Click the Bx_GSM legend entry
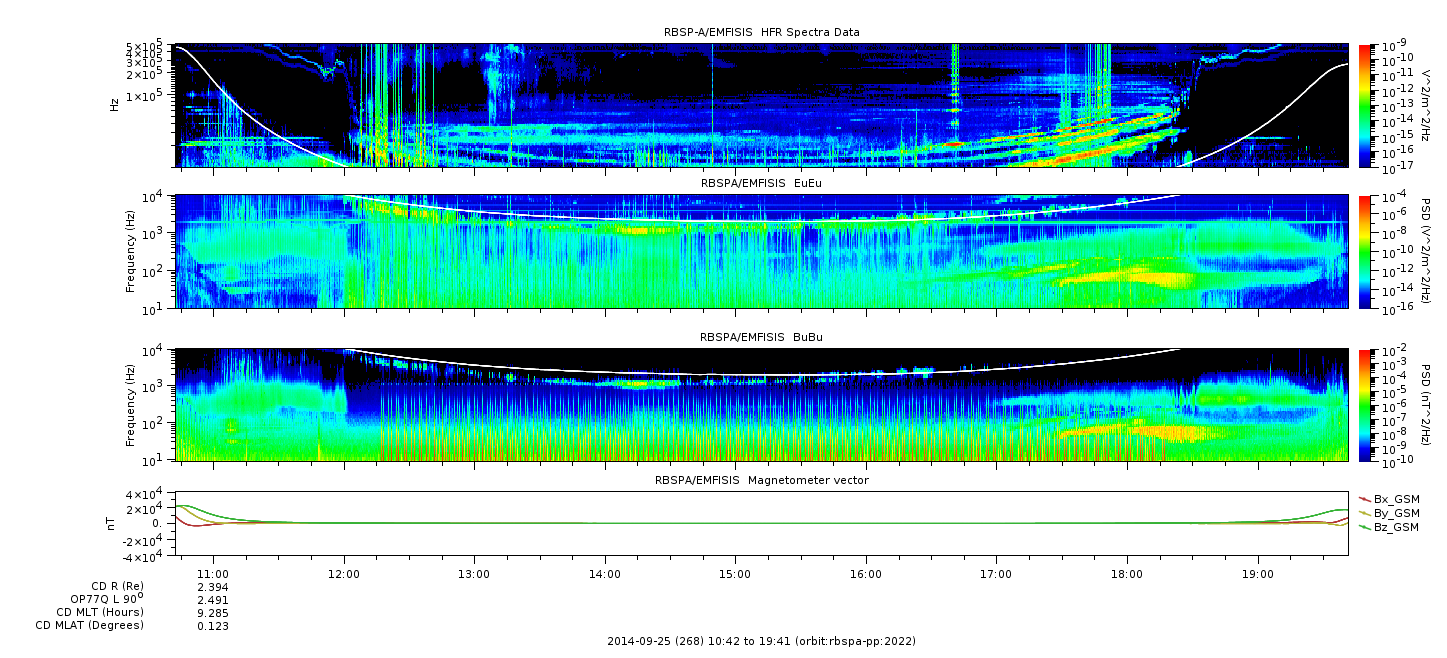The image size is (1447, 658). [x=1395, y=499]
